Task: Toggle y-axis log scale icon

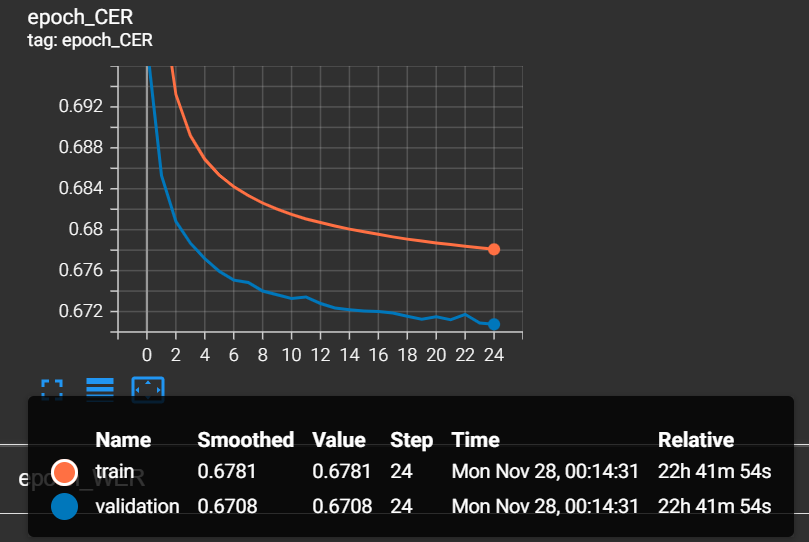Action: tap(100, 389)
